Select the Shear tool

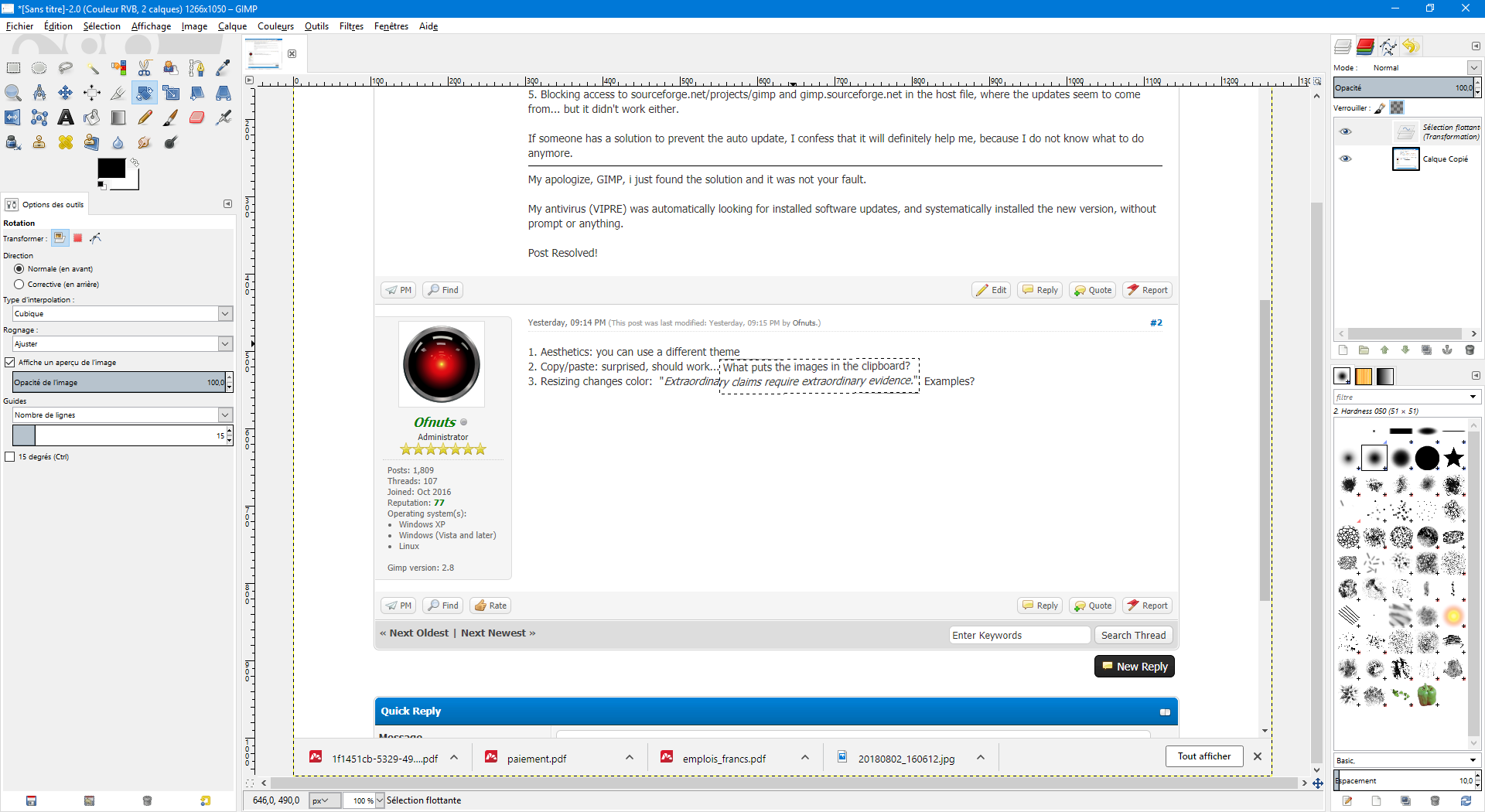(197, 93)
